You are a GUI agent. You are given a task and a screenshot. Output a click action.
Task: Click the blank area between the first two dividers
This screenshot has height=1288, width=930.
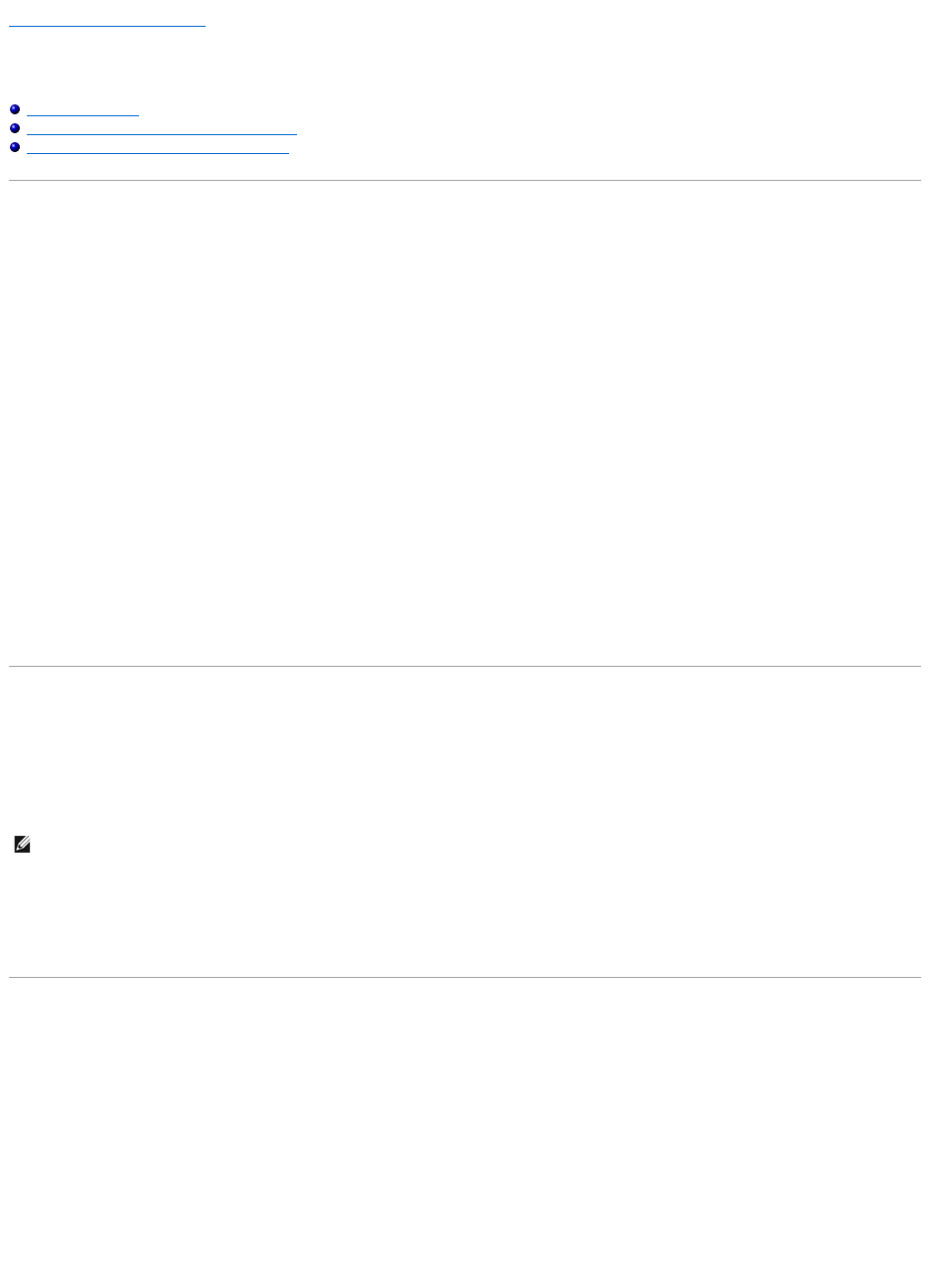465,422
